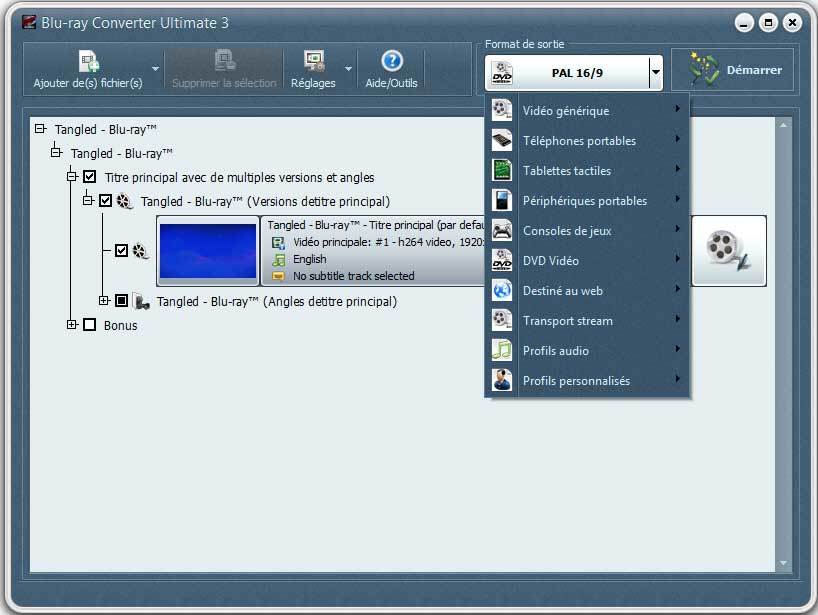The width and height of the screenshot is (818, 615).
Task: Click the film reel edit icon right of title
Action: 729,251
